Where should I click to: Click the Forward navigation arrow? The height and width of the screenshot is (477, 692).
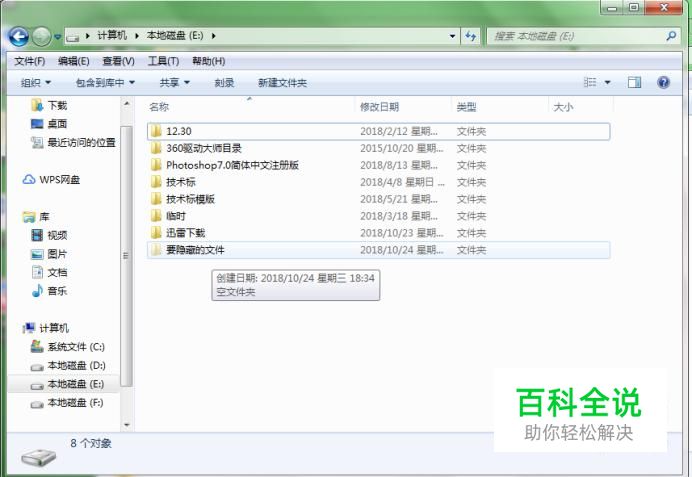click(41, 37)
